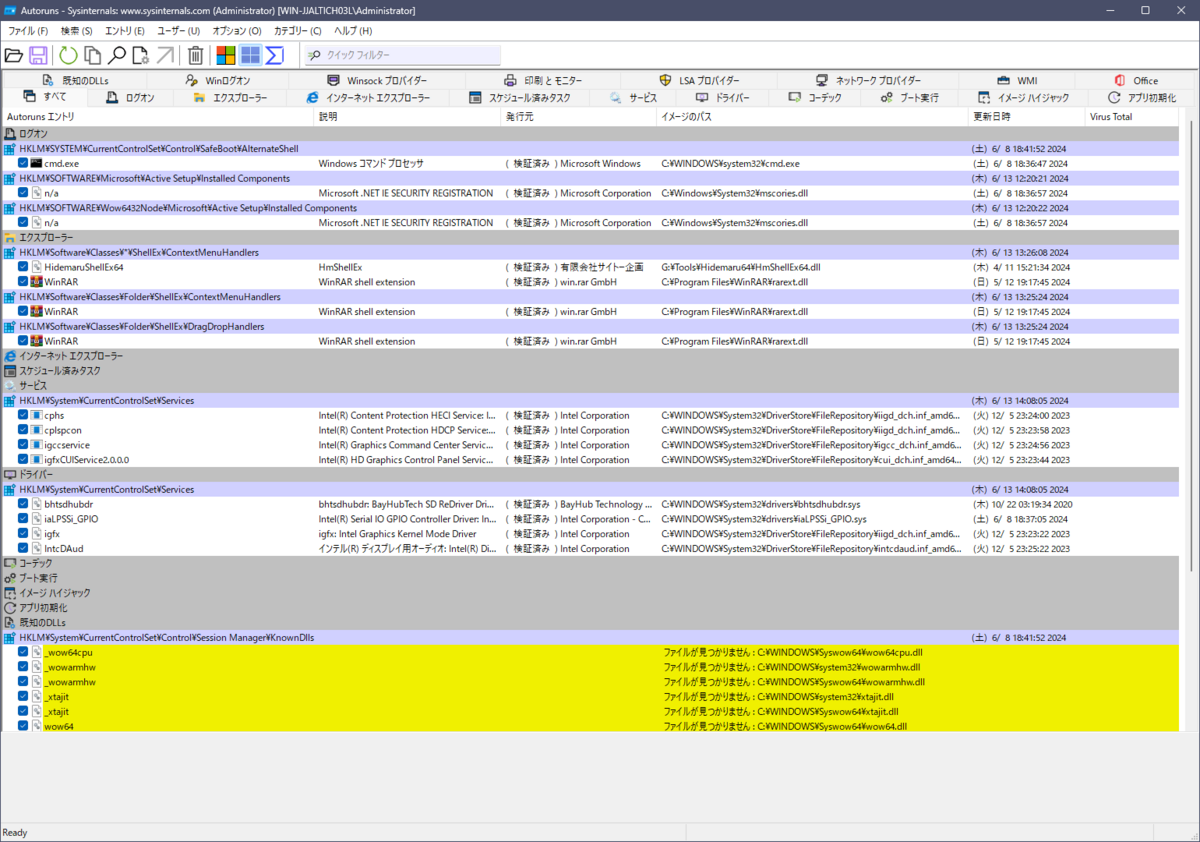The height and width of the screenshot is (842, 1200).
Task: Uncheck the igfxCUIService2.0.0.0 checkbox
Action: 23,460
